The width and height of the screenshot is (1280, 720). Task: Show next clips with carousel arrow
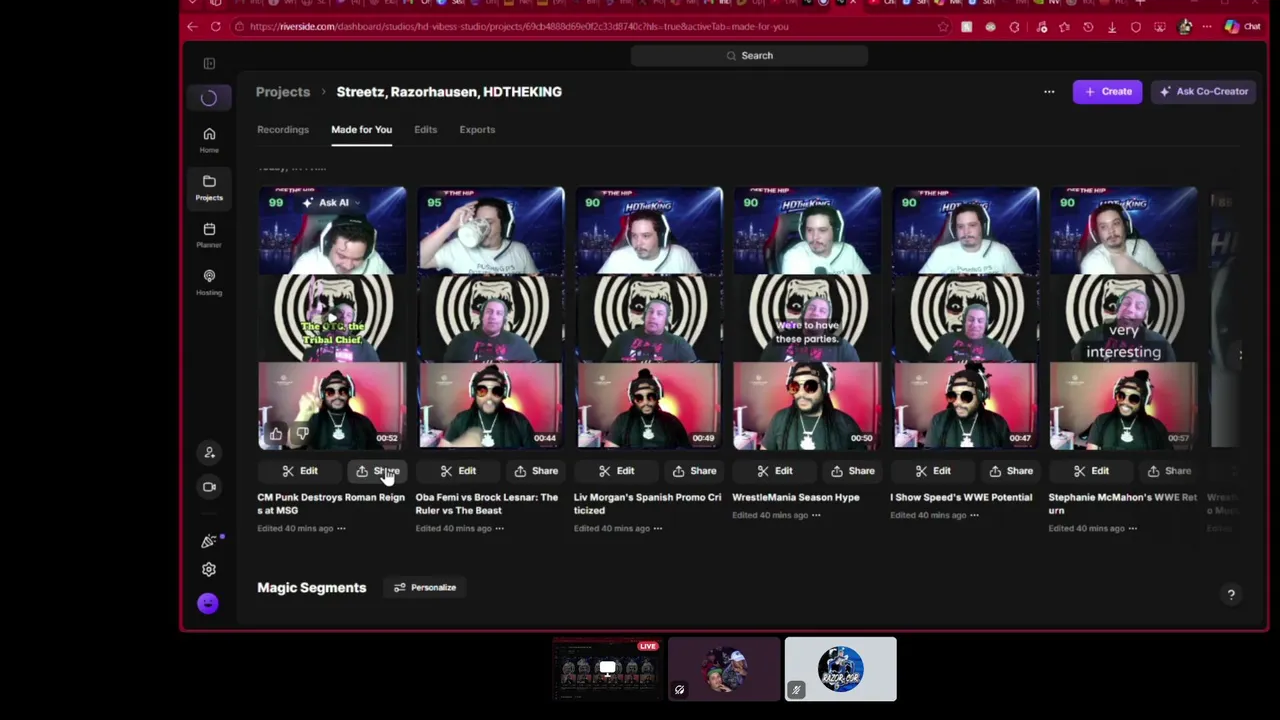point(1241,354)
